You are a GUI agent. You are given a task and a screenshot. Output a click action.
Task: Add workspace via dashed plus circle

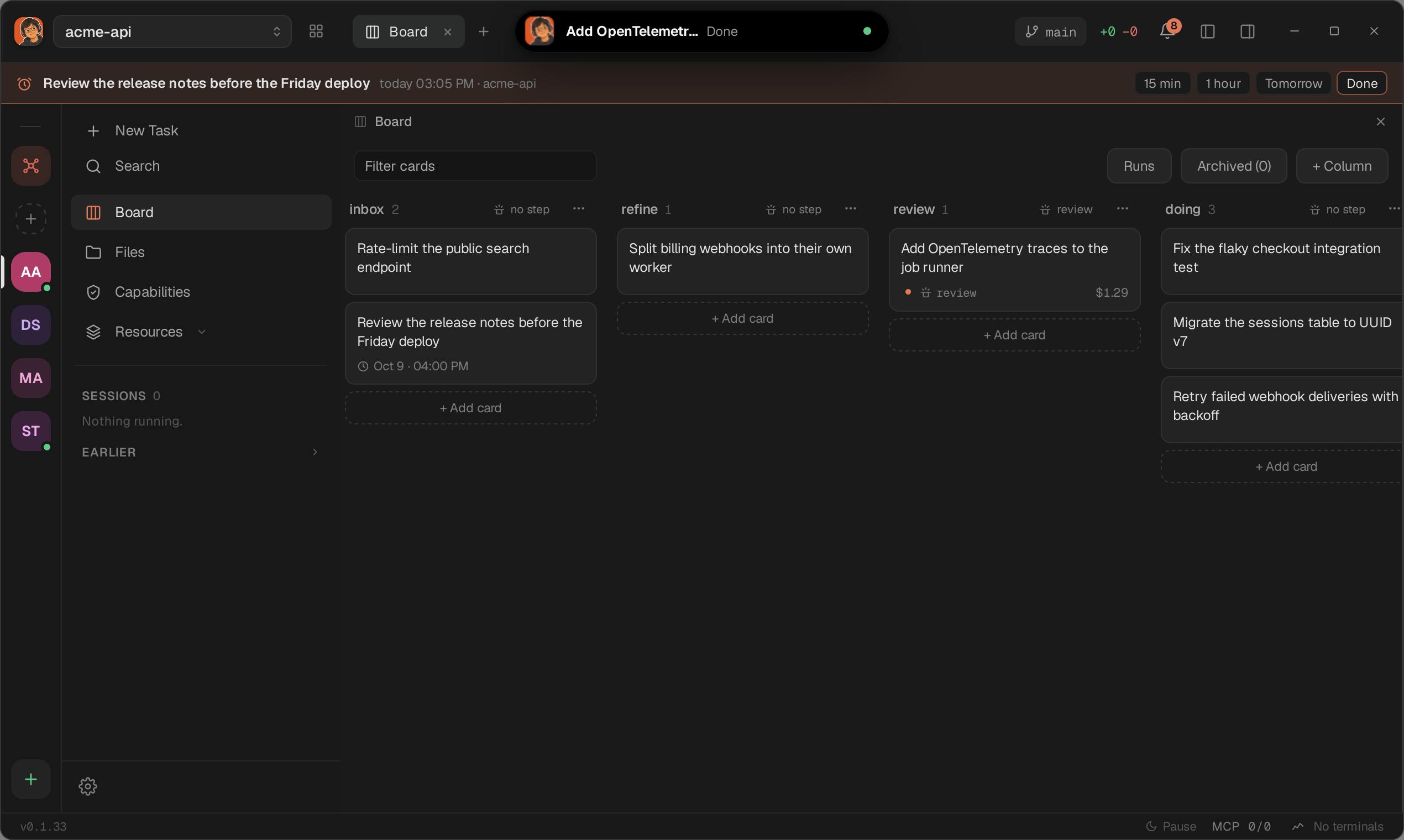[x=30, y=218]
